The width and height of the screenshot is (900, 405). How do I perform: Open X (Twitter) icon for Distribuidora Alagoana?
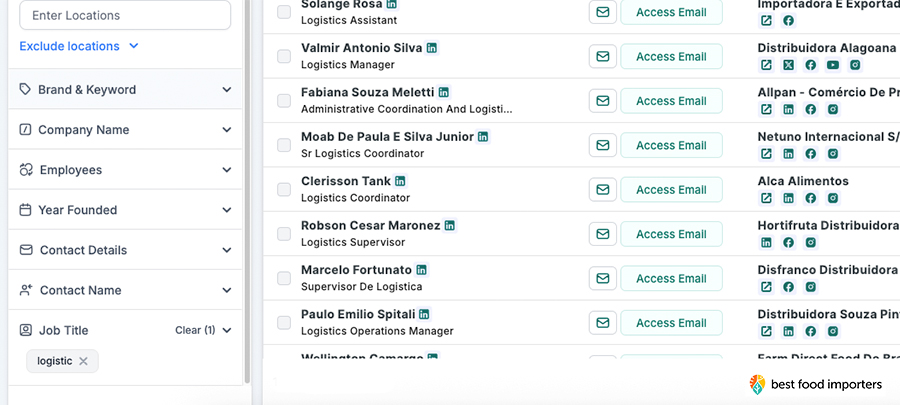789,65
